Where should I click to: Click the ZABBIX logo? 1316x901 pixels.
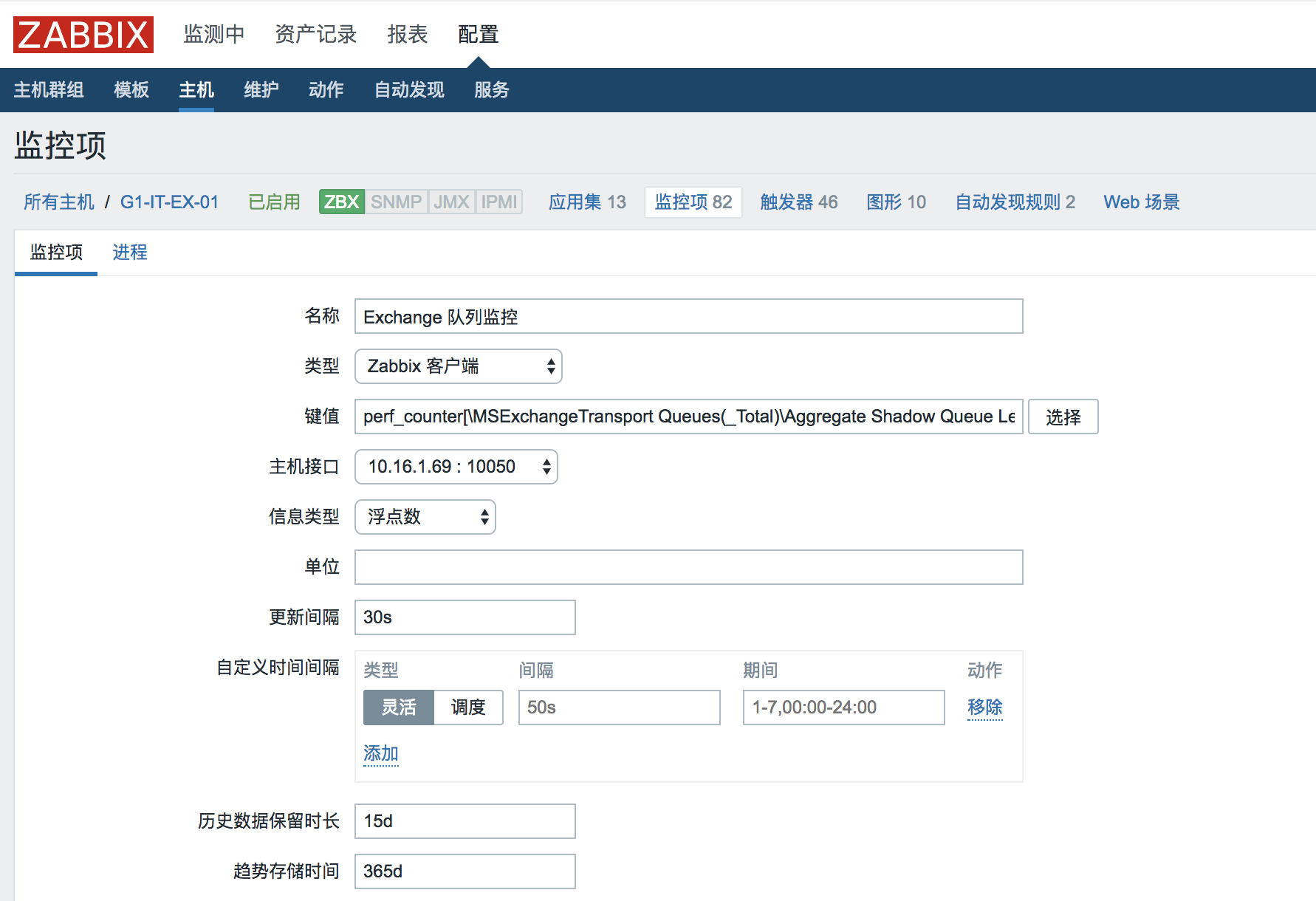coord(83,35)
